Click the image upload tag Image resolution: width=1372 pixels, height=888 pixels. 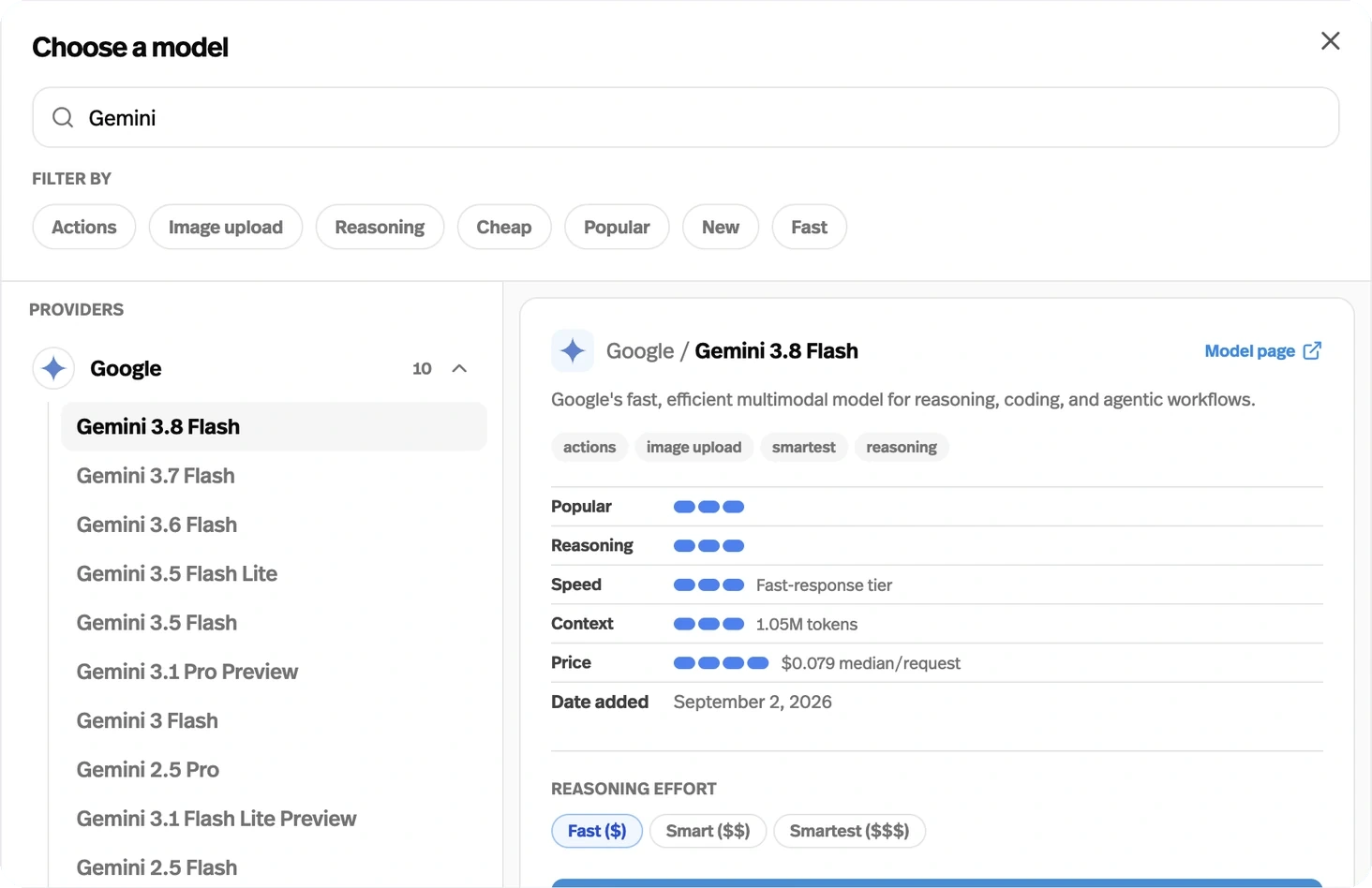tap(693, 448)
